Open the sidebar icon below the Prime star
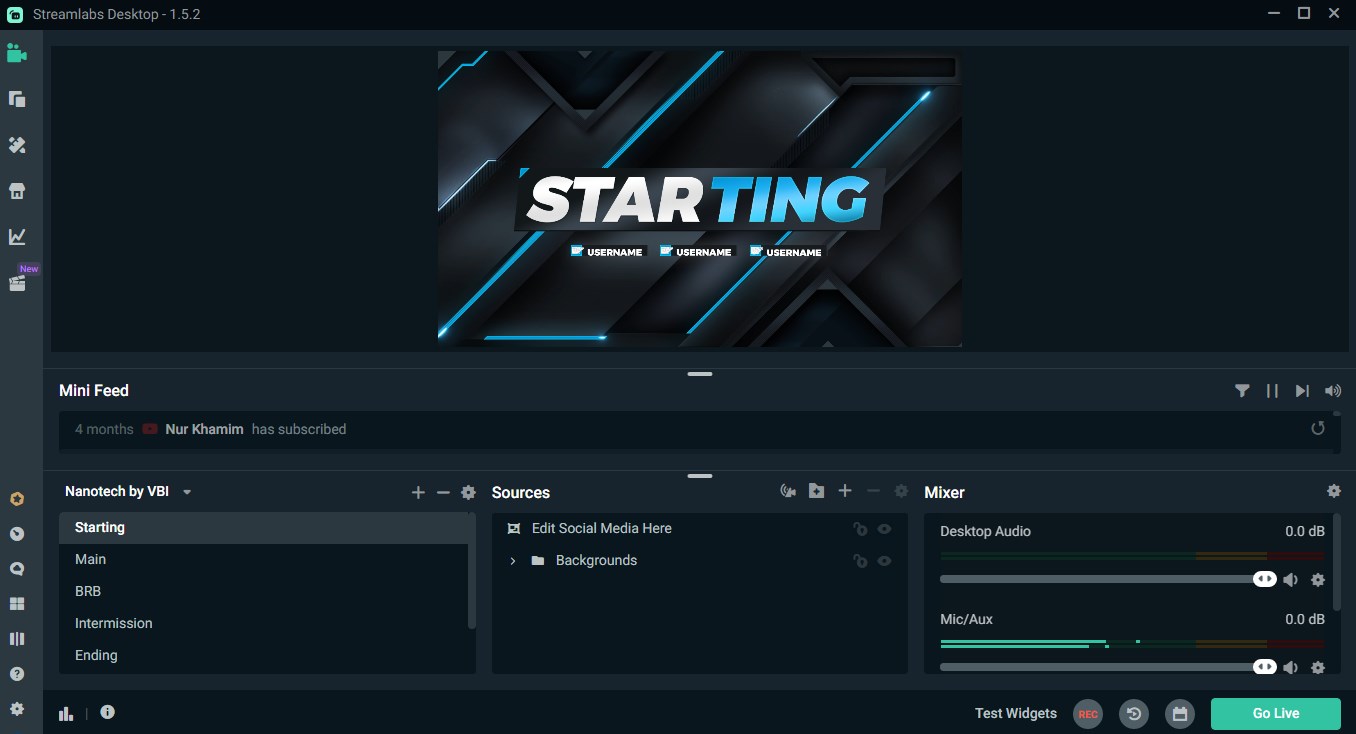 tap(16, 534)
